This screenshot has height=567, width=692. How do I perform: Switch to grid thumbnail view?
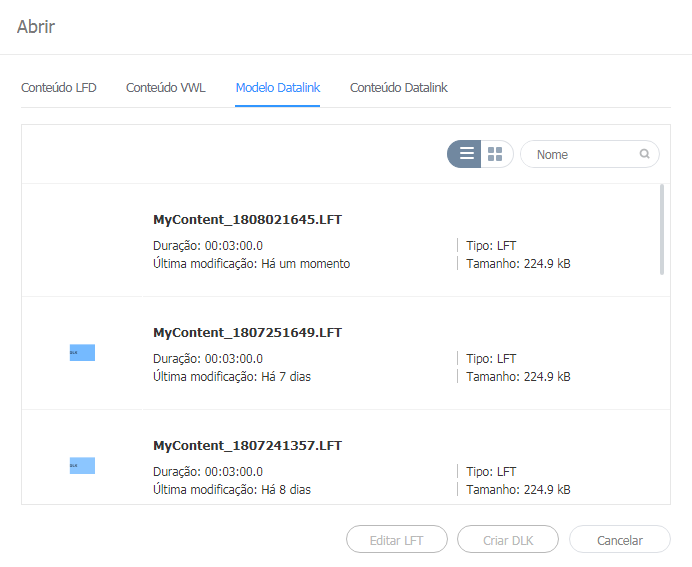pyautogui.click(x=496, y=154)
